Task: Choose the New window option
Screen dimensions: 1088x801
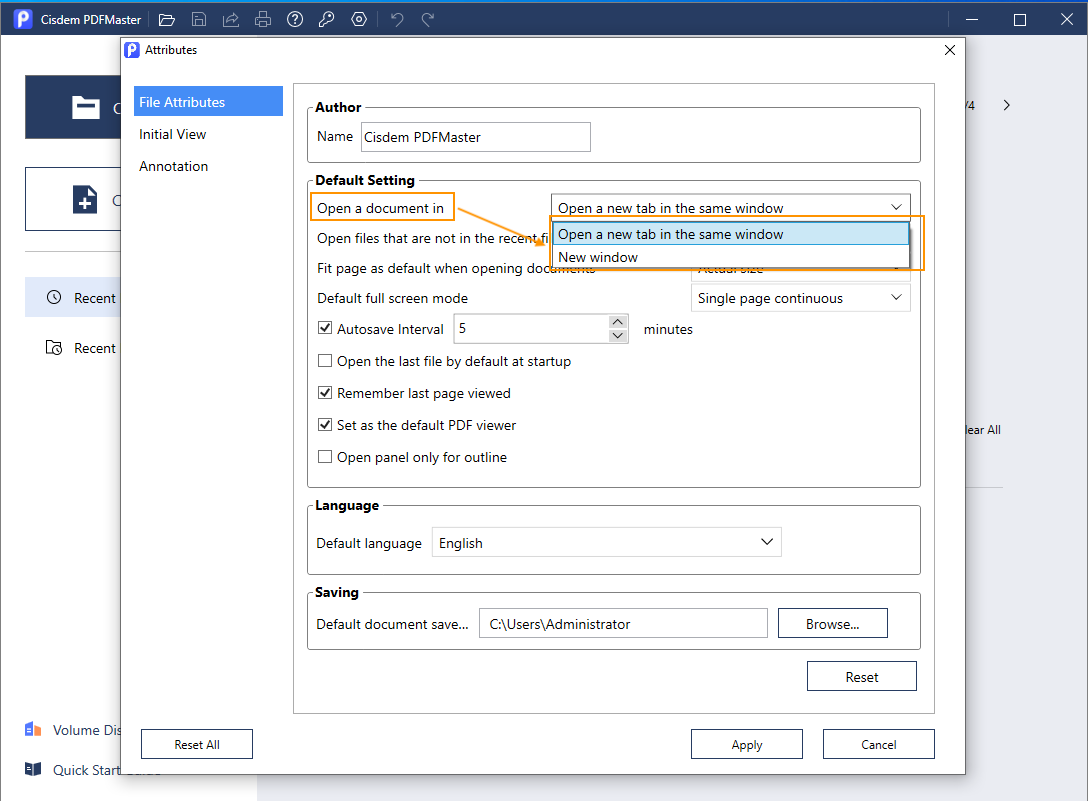Action: tap(731, 257)
